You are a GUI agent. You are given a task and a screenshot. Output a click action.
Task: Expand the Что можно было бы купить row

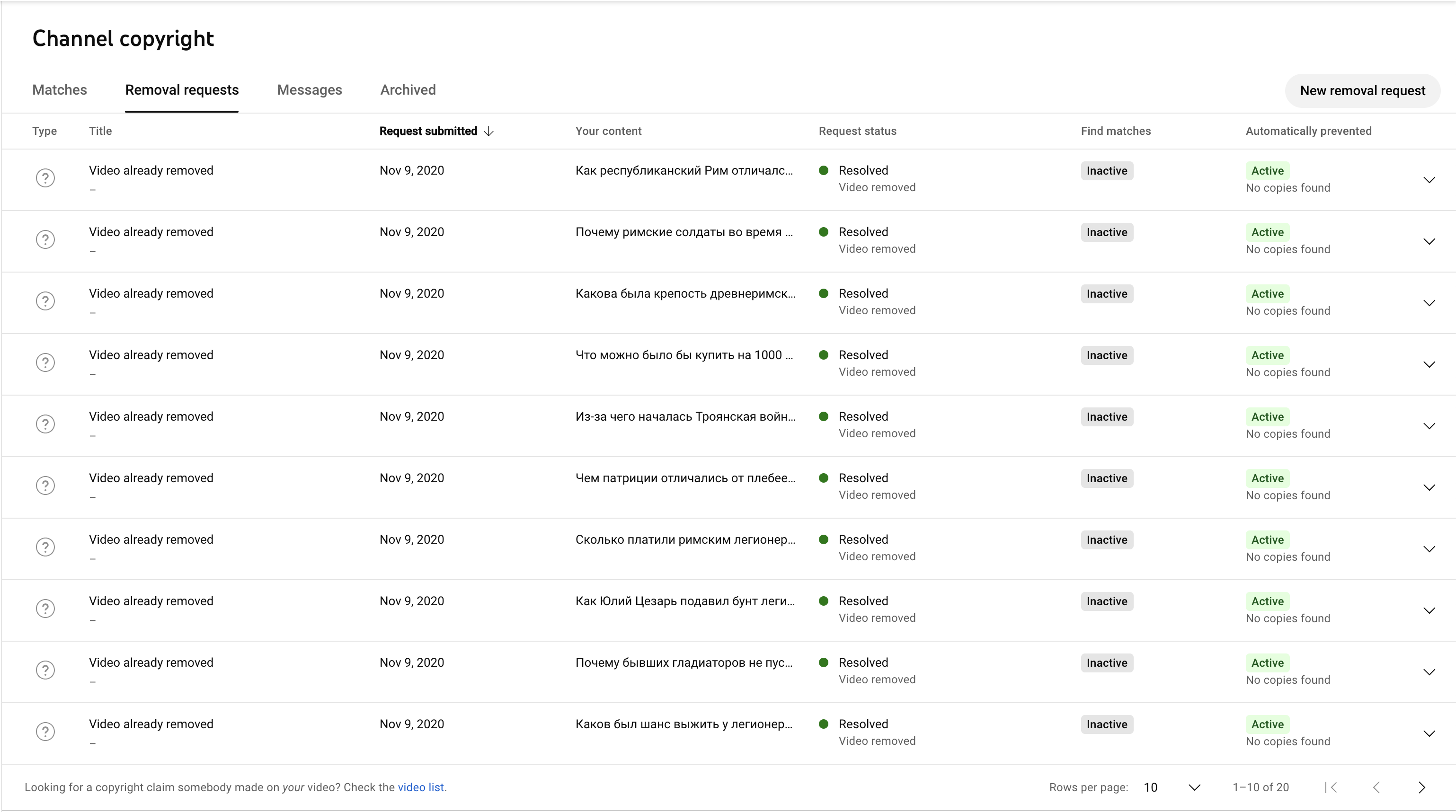1429,364
